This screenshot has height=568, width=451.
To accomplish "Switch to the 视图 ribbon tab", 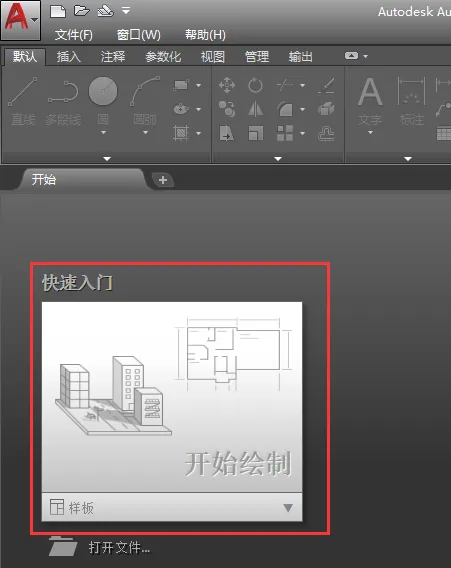I will pyautogui.click(x=213, y=57).
